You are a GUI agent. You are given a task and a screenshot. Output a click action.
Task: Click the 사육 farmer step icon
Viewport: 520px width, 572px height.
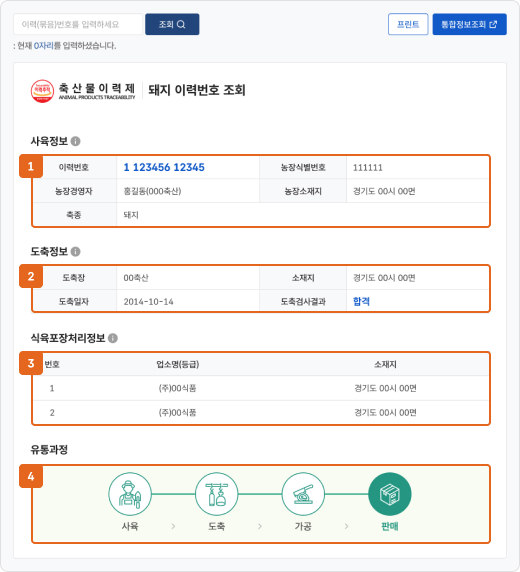pos(130,494)
